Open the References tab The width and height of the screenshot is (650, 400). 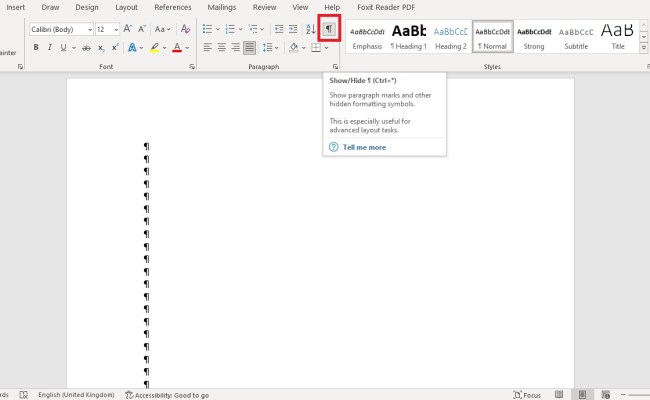173,7
